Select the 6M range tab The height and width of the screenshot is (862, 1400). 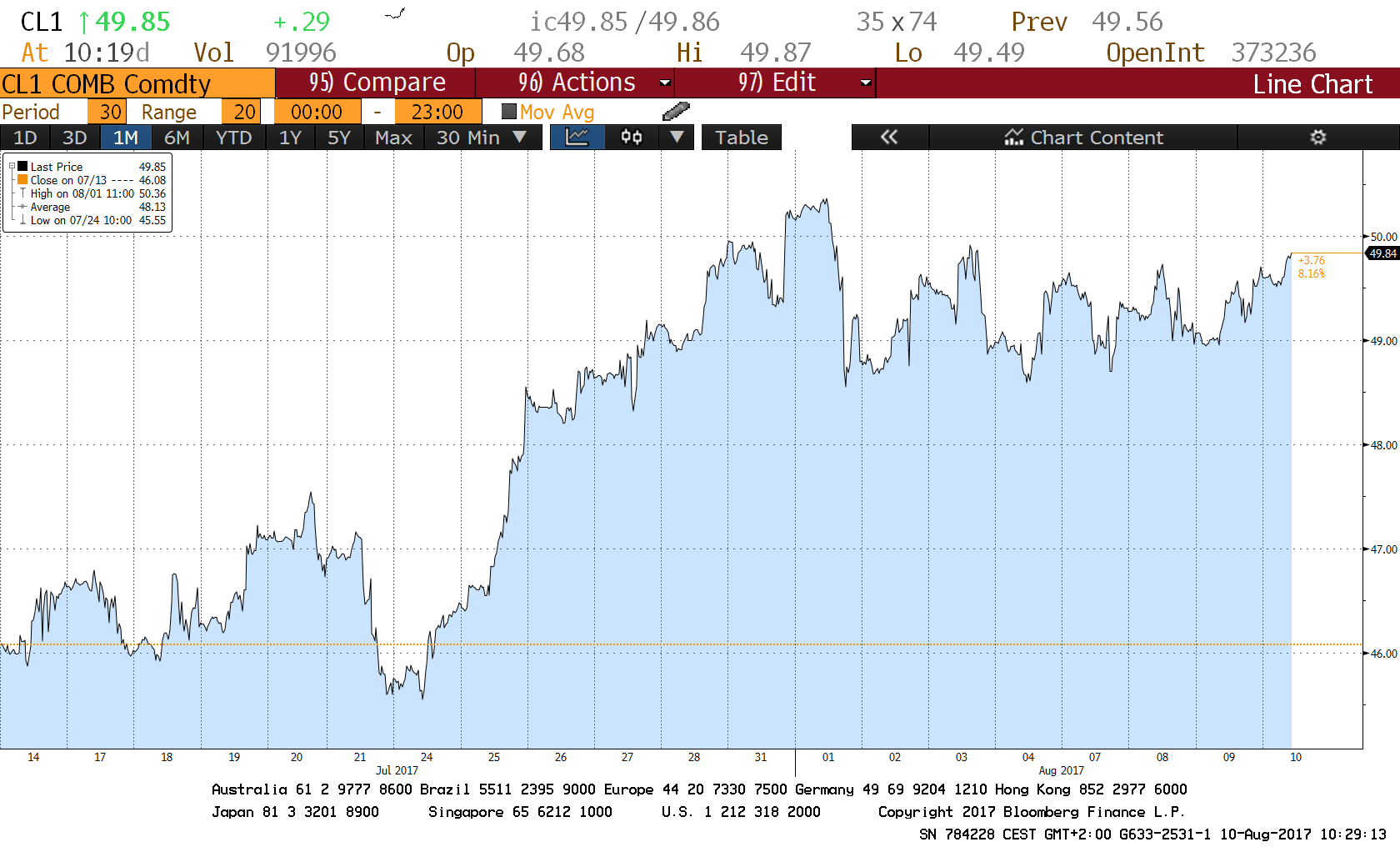click(177, 138)
